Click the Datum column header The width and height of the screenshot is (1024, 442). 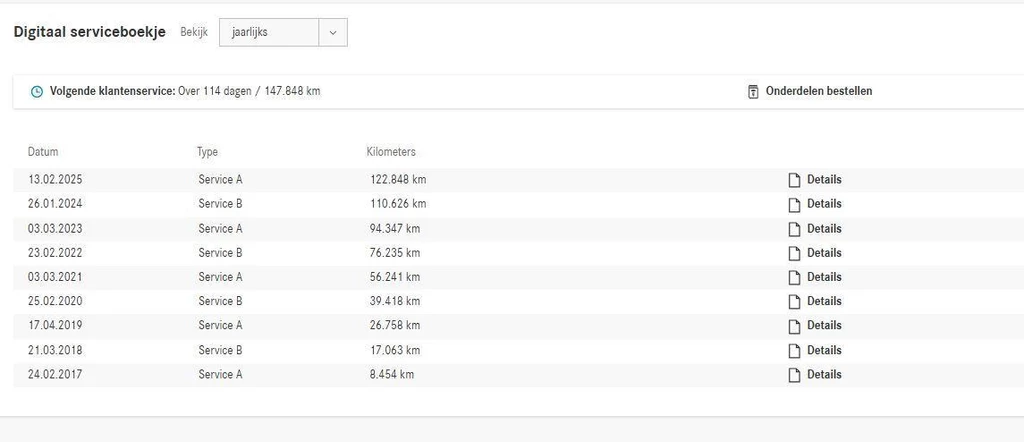pos(43,152)
